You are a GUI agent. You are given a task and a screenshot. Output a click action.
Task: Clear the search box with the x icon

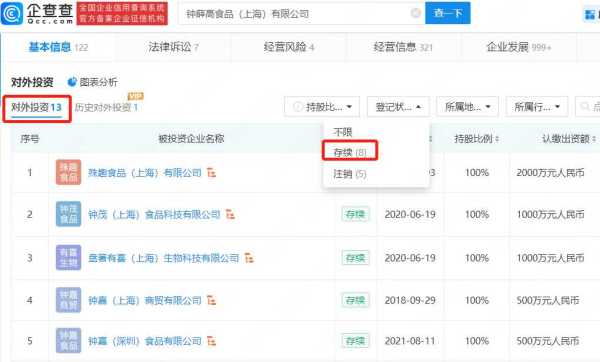[416, 13]
